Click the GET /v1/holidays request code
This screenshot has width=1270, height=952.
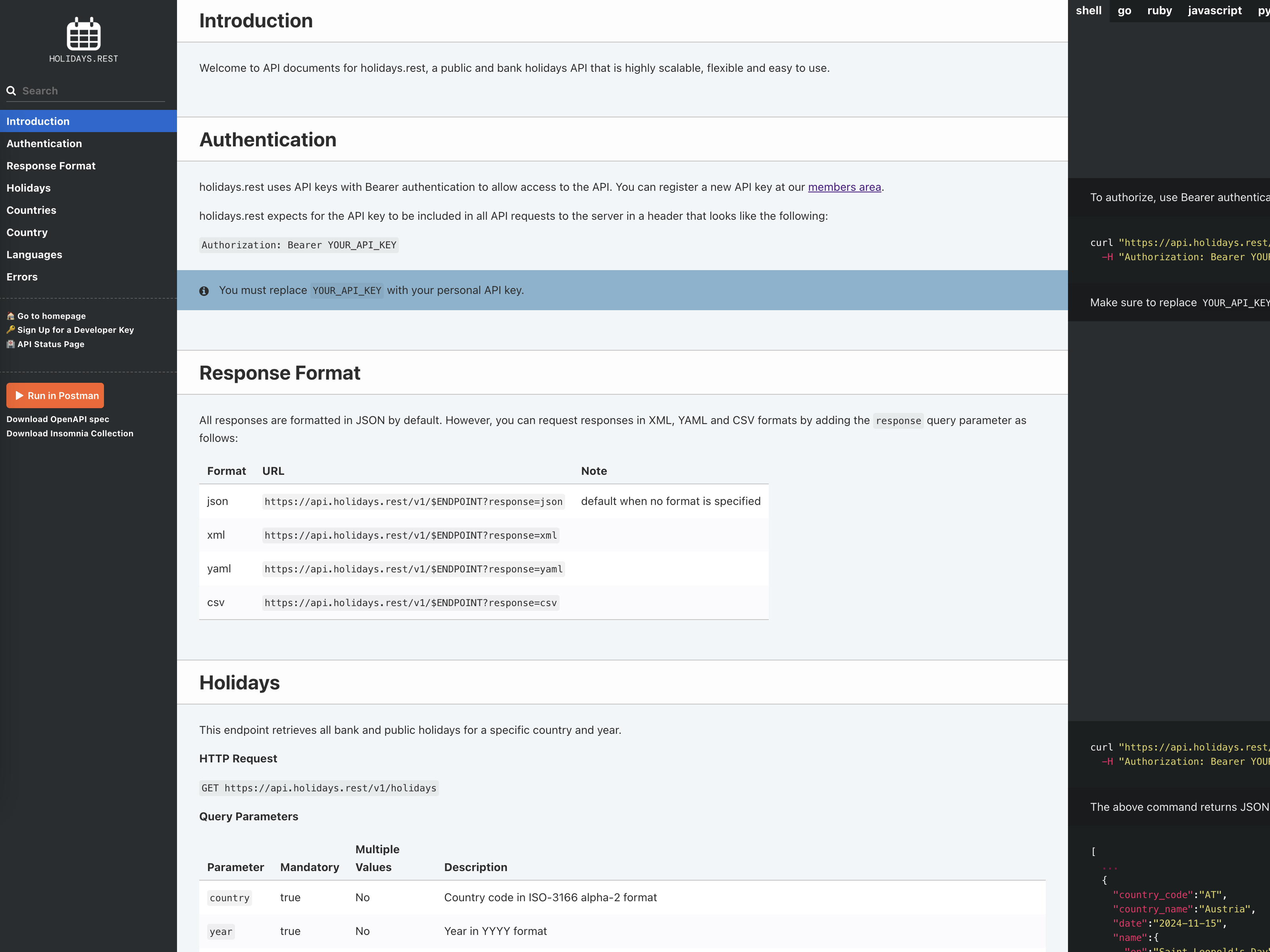click(319, 789)
